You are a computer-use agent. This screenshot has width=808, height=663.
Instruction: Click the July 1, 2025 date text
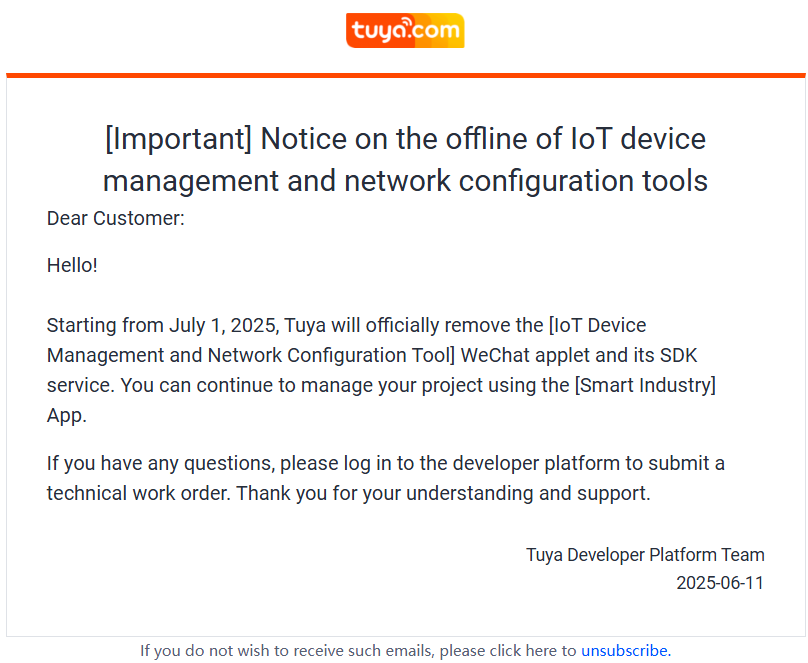click(x=224, y=326)
